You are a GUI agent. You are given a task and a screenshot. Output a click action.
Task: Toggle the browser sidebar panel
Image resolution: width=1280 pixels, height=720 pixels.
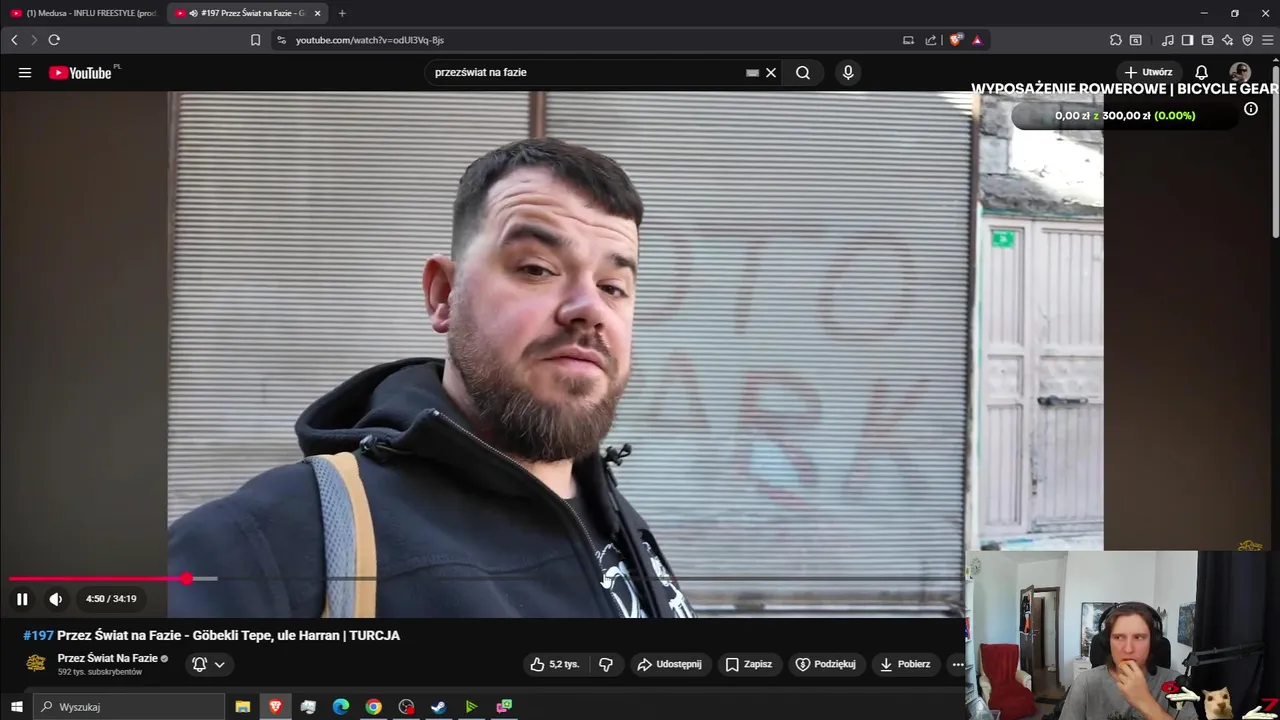[x=1187, y=40]
